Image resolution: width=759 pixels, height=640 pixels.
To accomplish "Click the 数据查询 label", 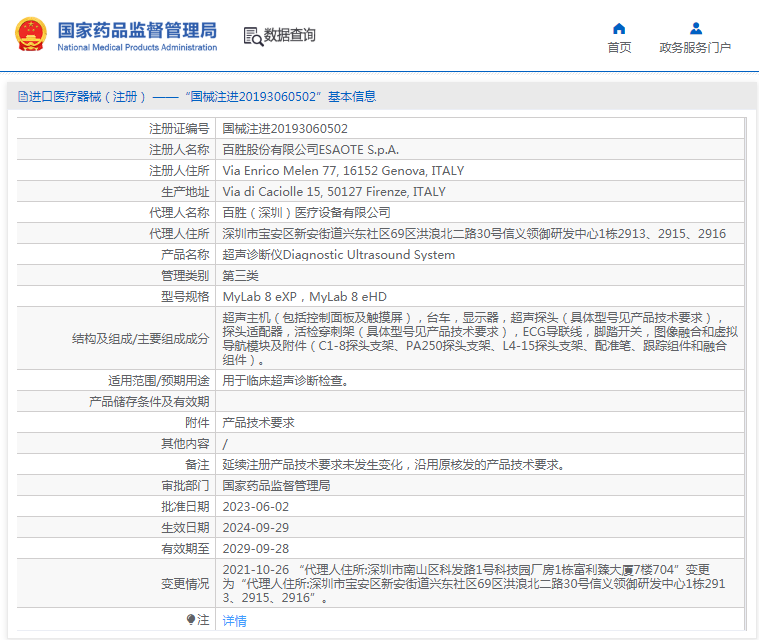I will click(289, 35).
